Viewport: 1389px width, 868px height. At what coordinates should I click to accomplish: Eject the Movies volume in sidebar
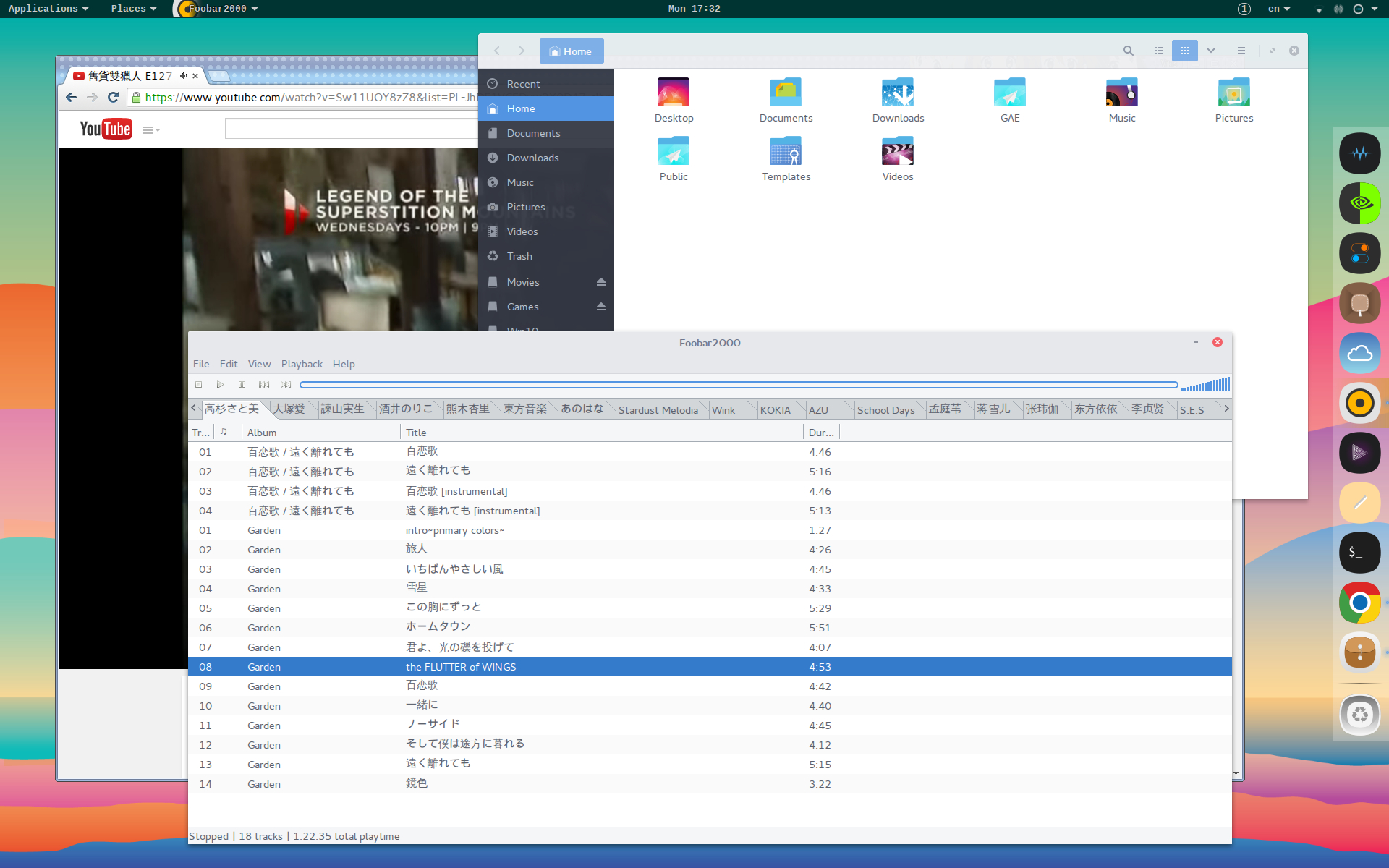(600, 282)
